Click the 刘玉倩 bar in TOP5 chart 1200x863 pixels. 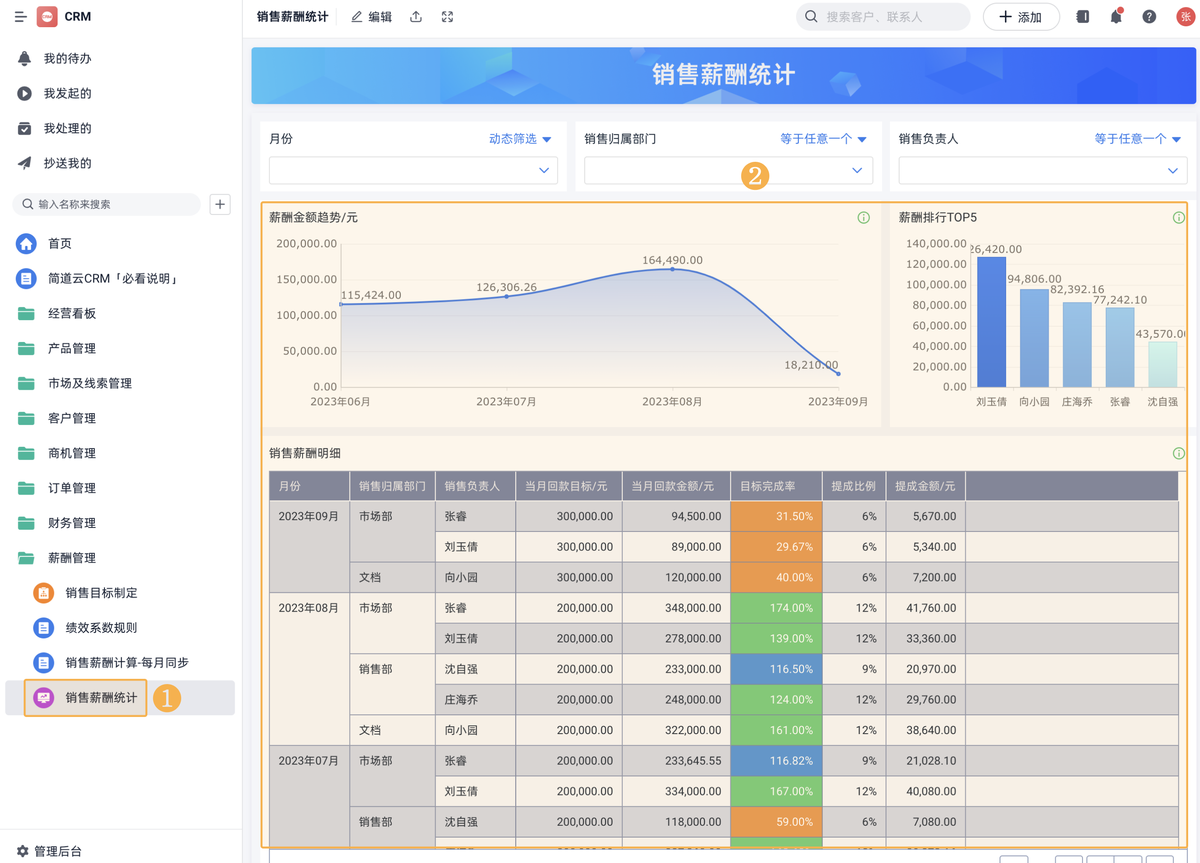[x=991, y=322]
